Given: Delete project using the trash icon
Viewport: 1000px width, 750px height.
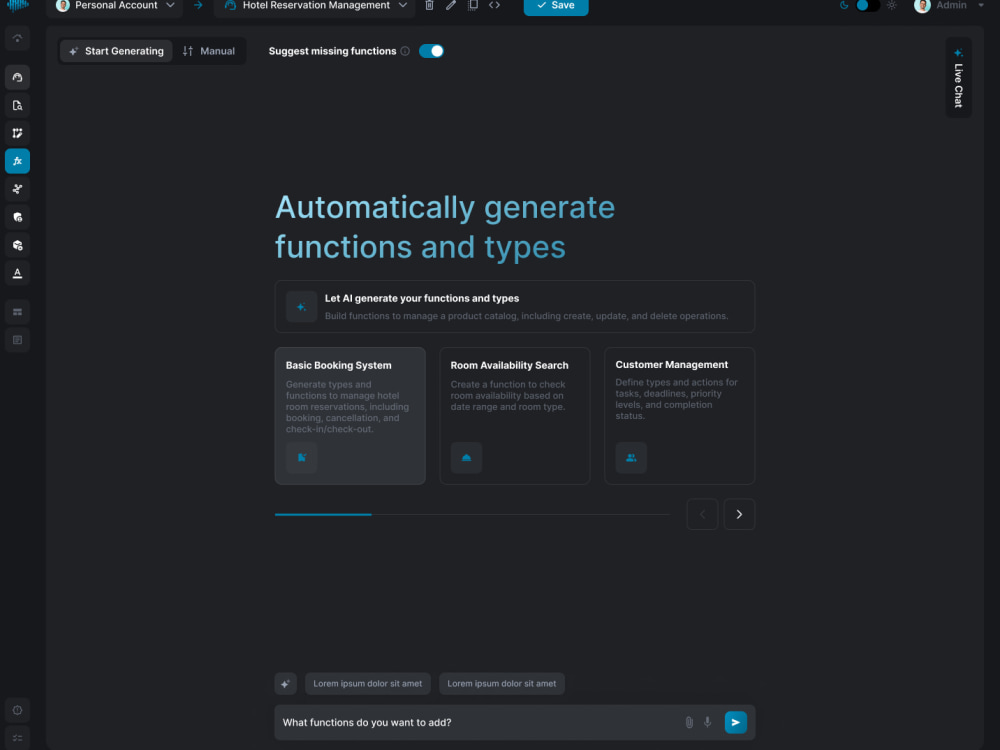Looking at the screenshot, I should click(429, 5).
